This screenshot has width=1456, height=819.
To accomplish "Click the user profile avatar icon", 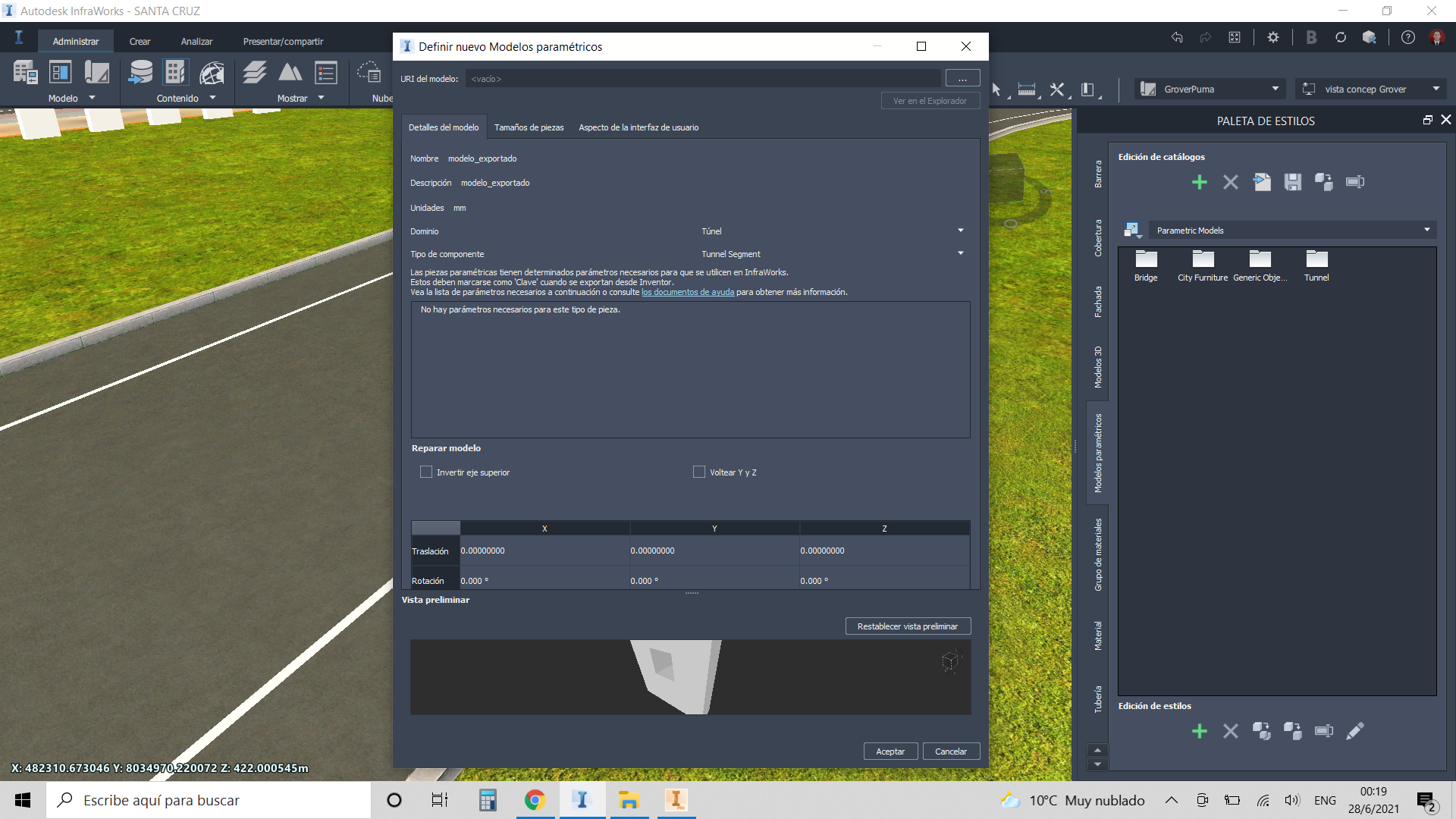I will [1437, 37].
